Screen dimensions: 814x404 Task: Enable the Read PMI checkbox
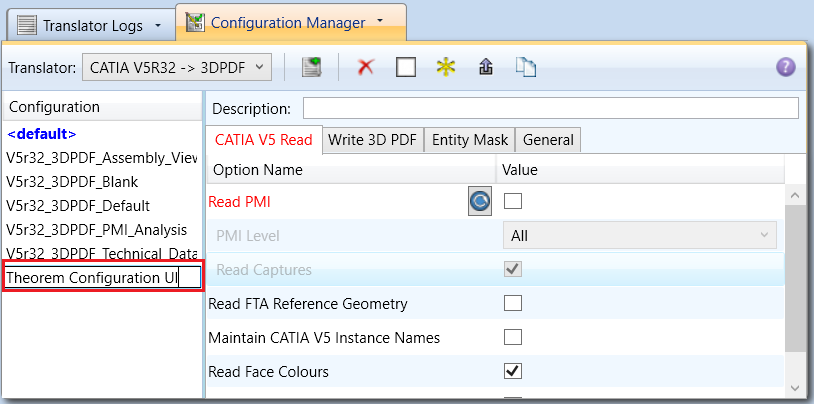pos(513,201)
